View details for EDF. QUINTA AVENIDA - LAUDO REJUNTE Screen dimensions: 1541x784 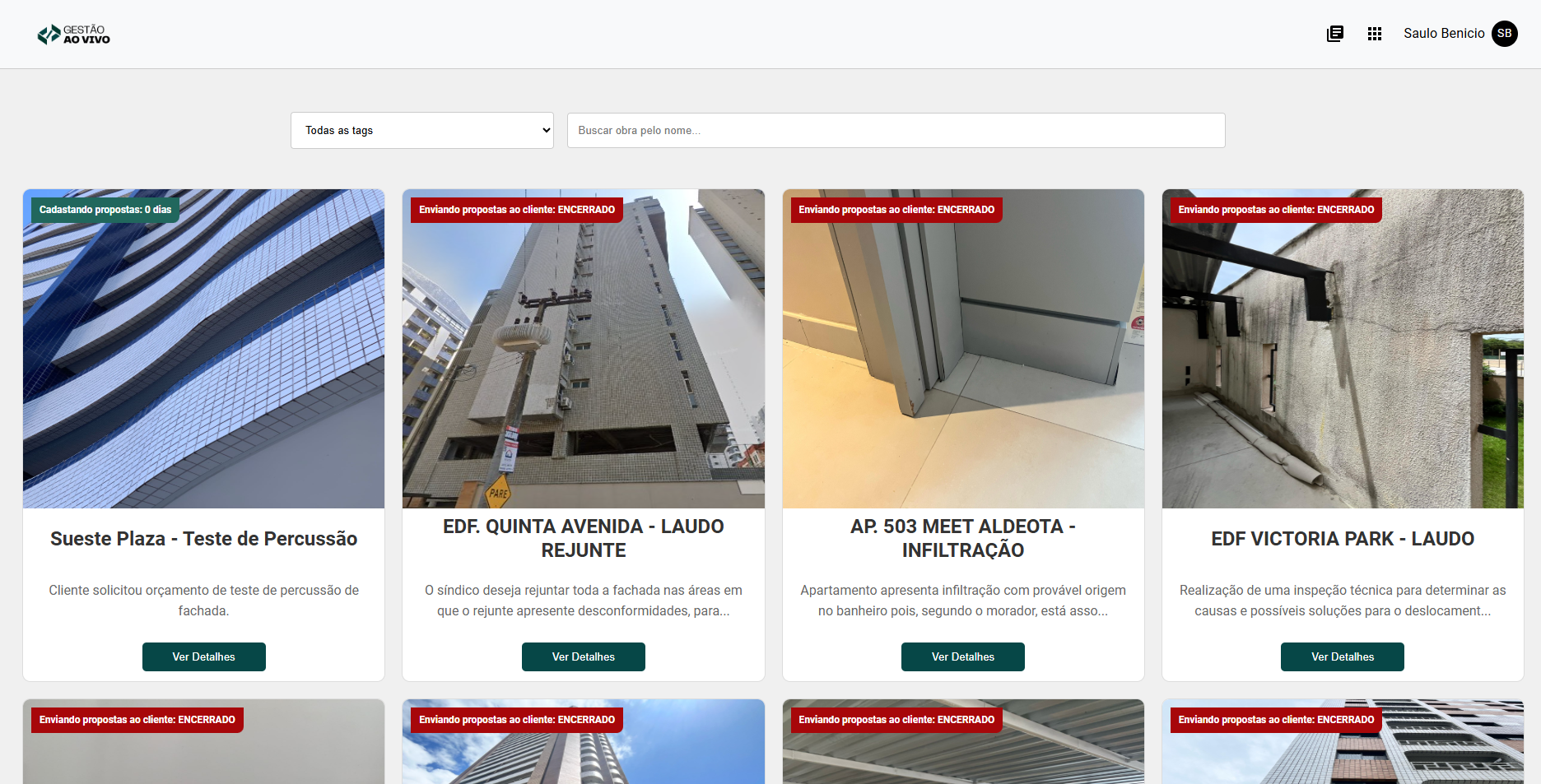tap(584, 656)
